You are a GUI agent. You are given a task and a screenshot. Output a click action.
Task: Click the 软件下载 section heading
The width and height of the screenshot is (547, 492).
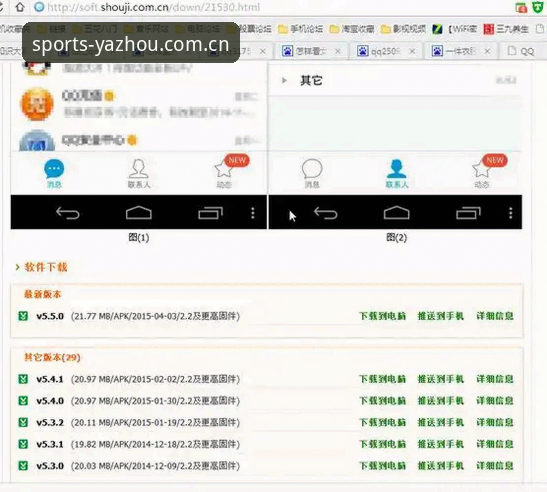pos(45,267)
